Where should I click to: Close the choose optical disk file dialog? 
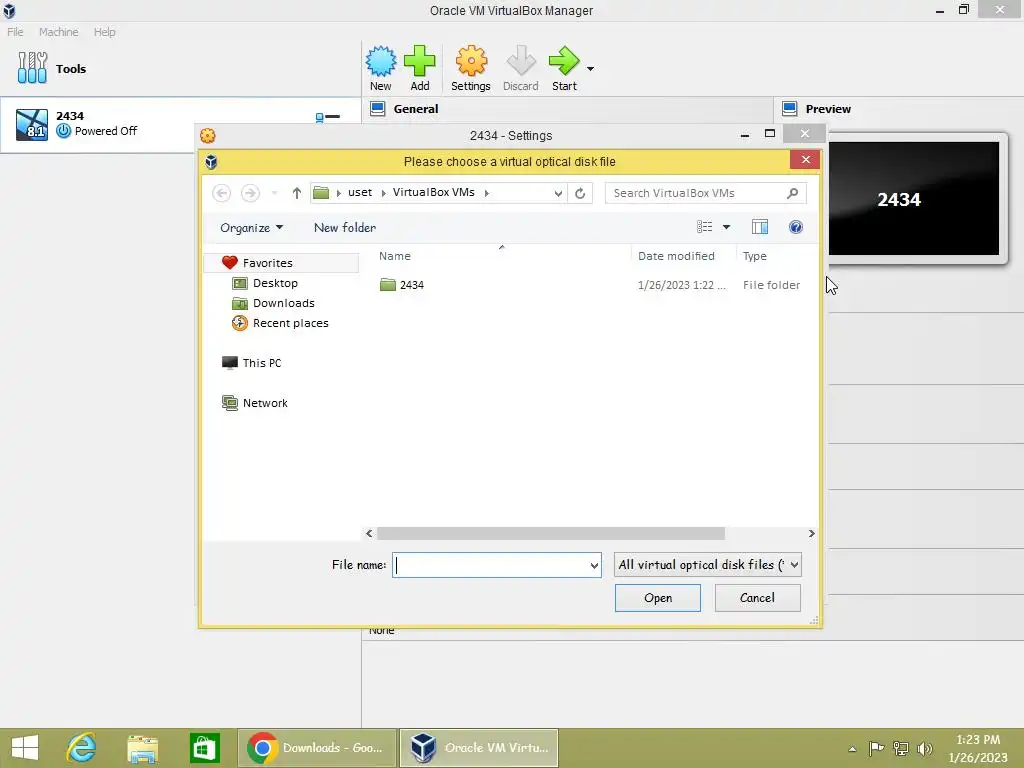point(805,160)
